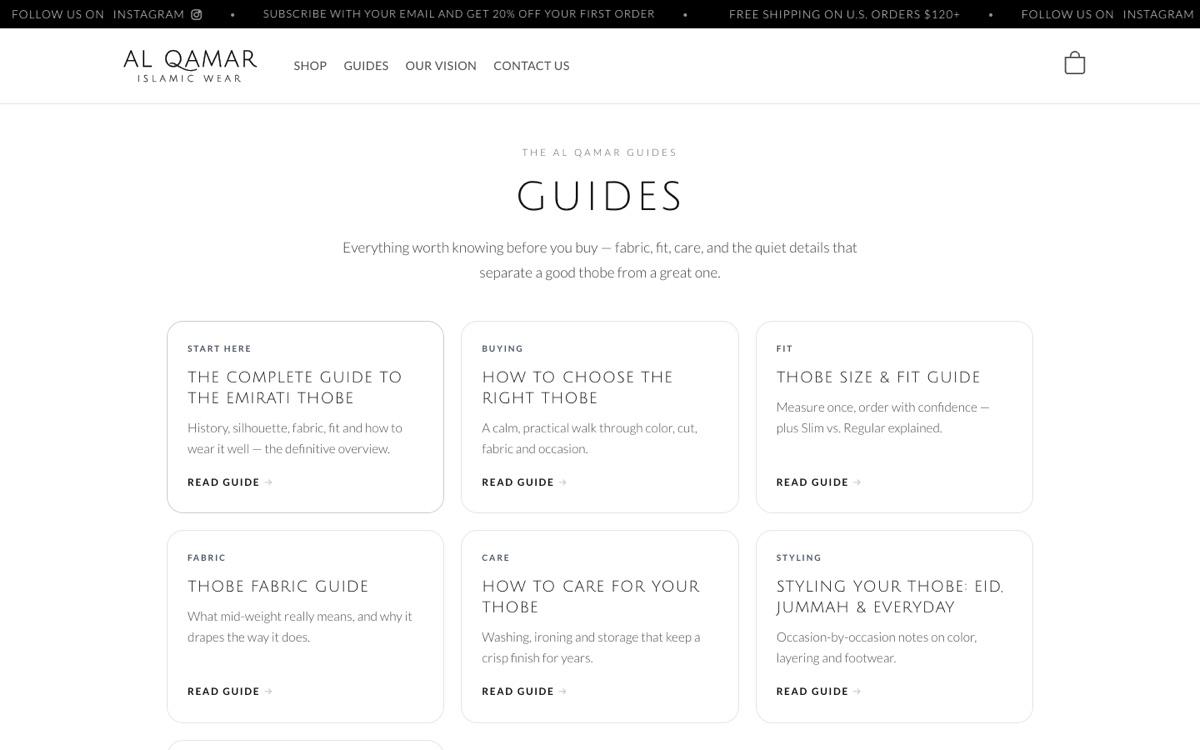
Task: Click the Al Qamar Islamic Wear logo
Action: point(190,65)
